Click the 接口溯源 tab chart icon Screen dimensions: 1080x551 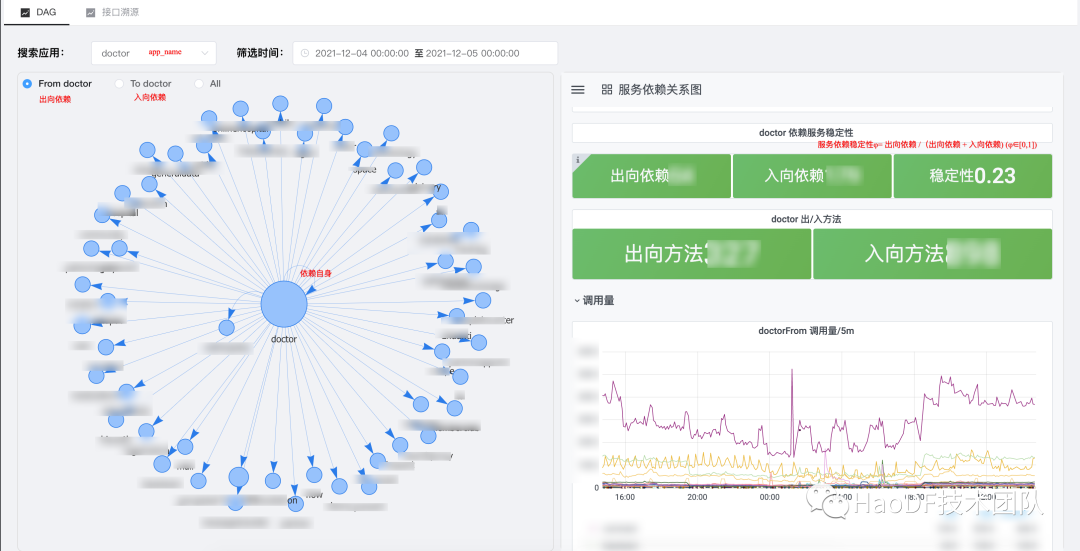[90, 12]
